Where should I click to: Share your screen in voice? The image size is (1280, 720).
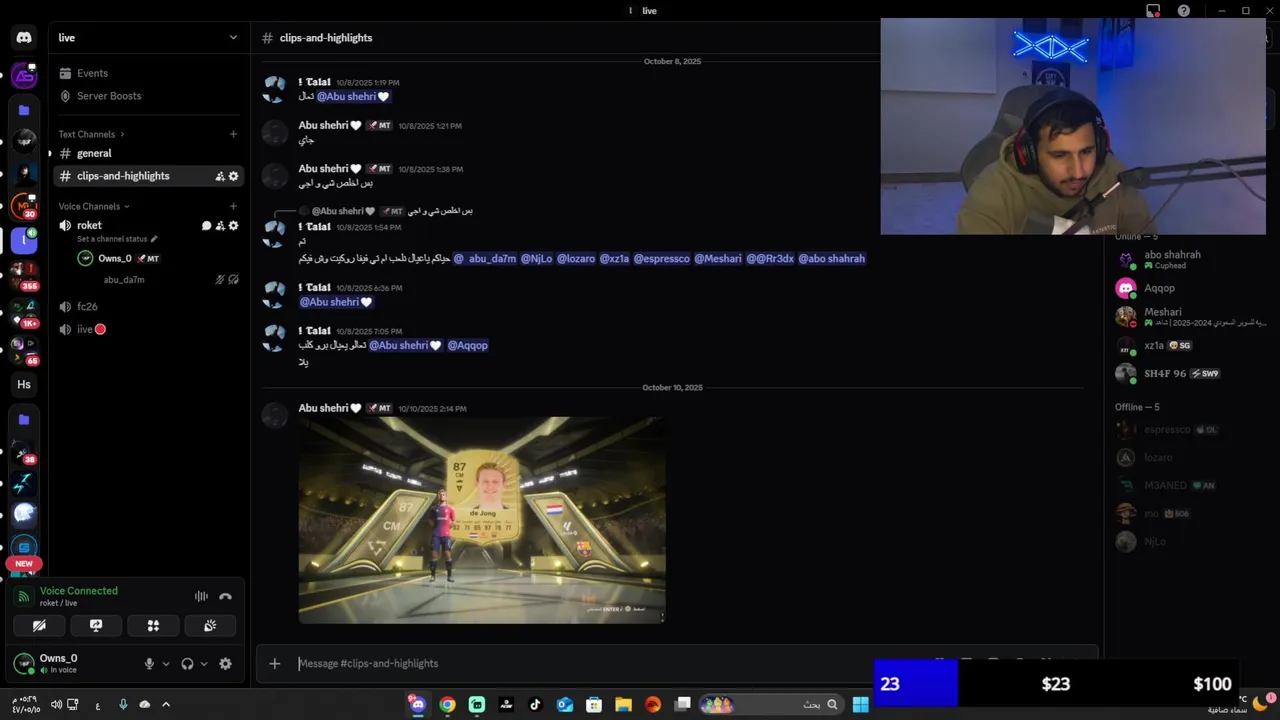point(96,625)
